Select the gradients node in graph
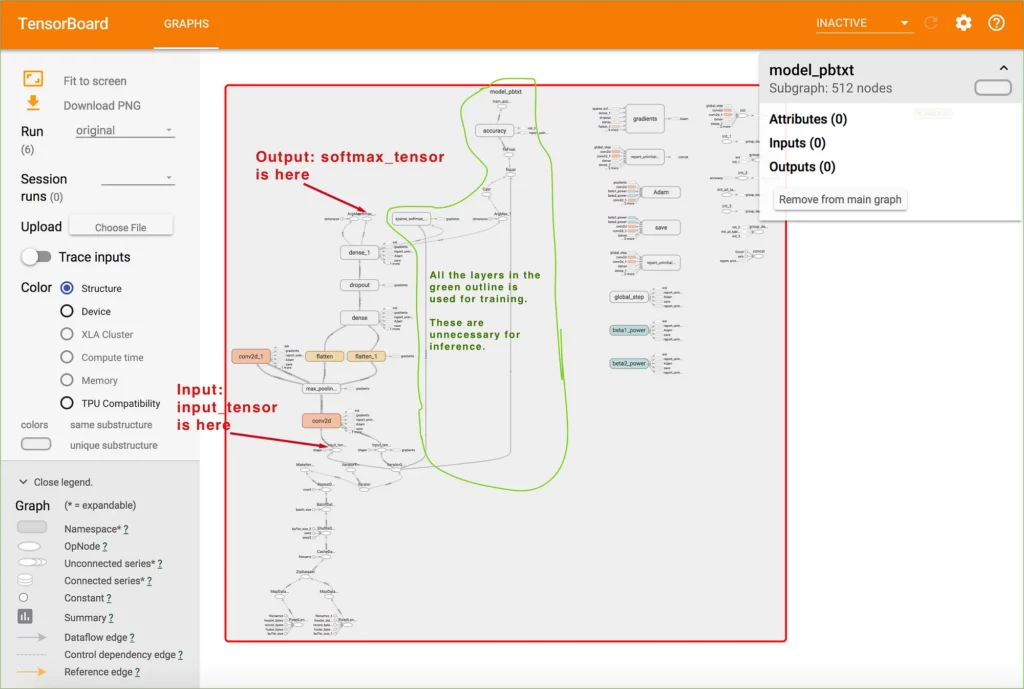 (645, 119)
